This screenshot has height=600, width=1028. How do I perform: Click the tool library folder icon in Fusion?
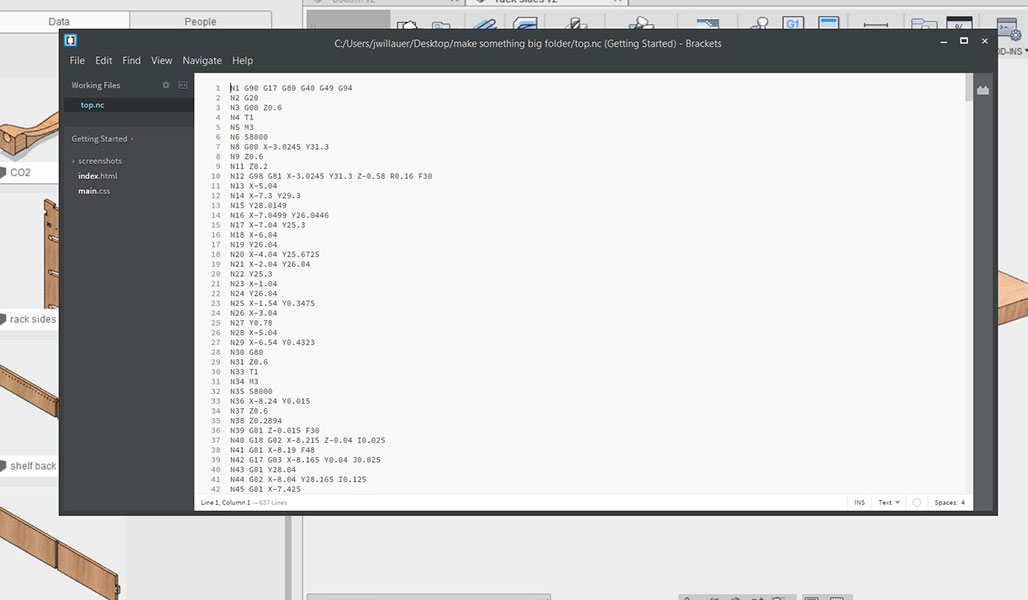924,24
